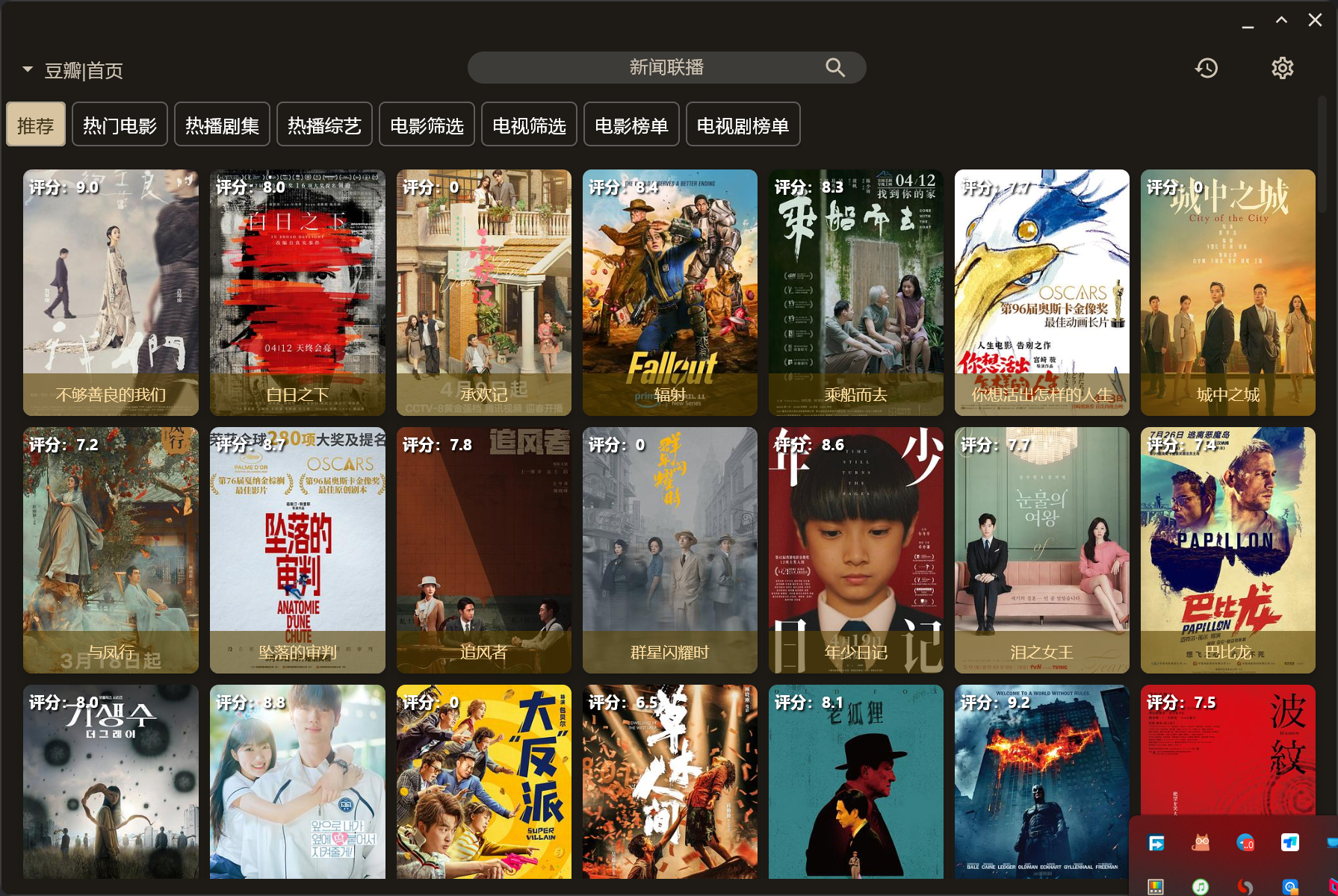Click the blue squares tray icon

tap(1290, 843)
